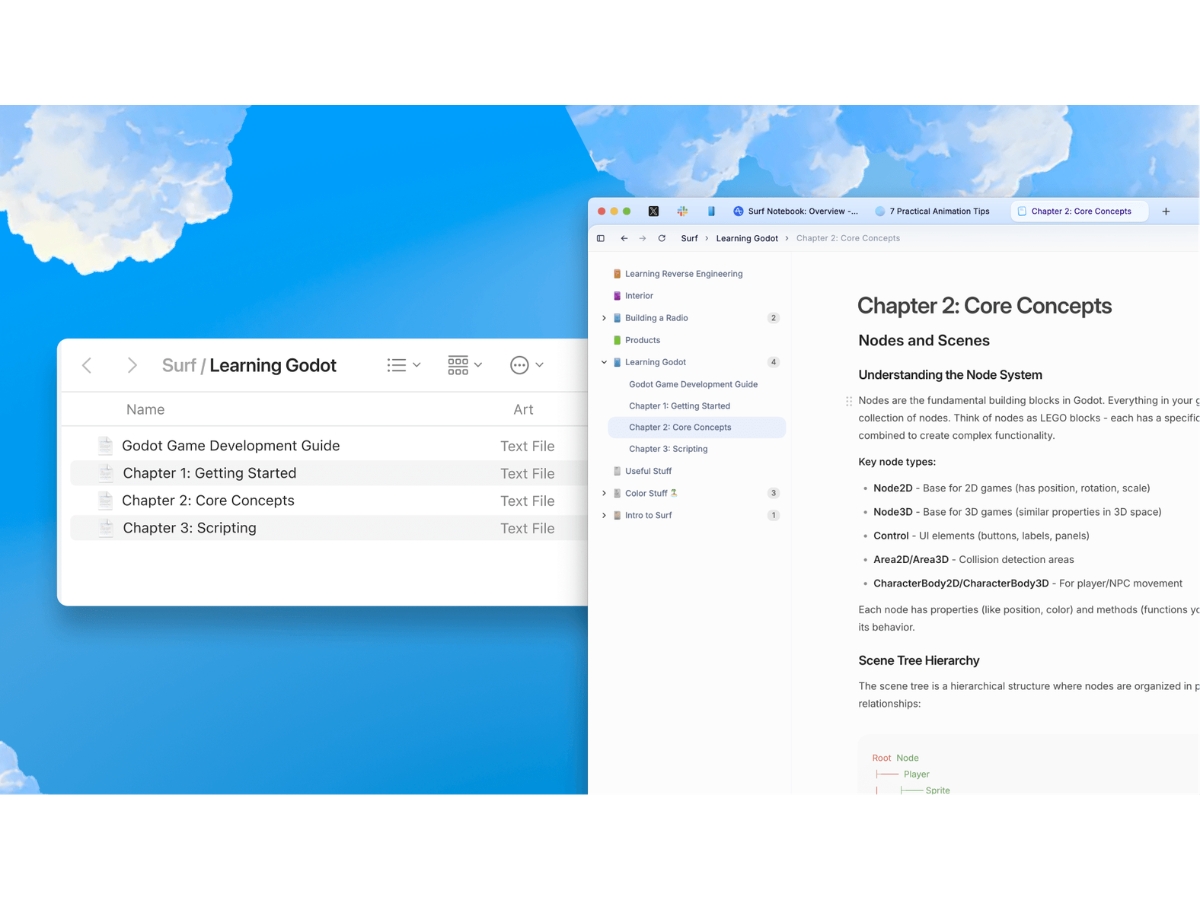Viewport: 1200px width, 900px height.
Task: Open a new tab in Surf
Action: (1166, 211)
